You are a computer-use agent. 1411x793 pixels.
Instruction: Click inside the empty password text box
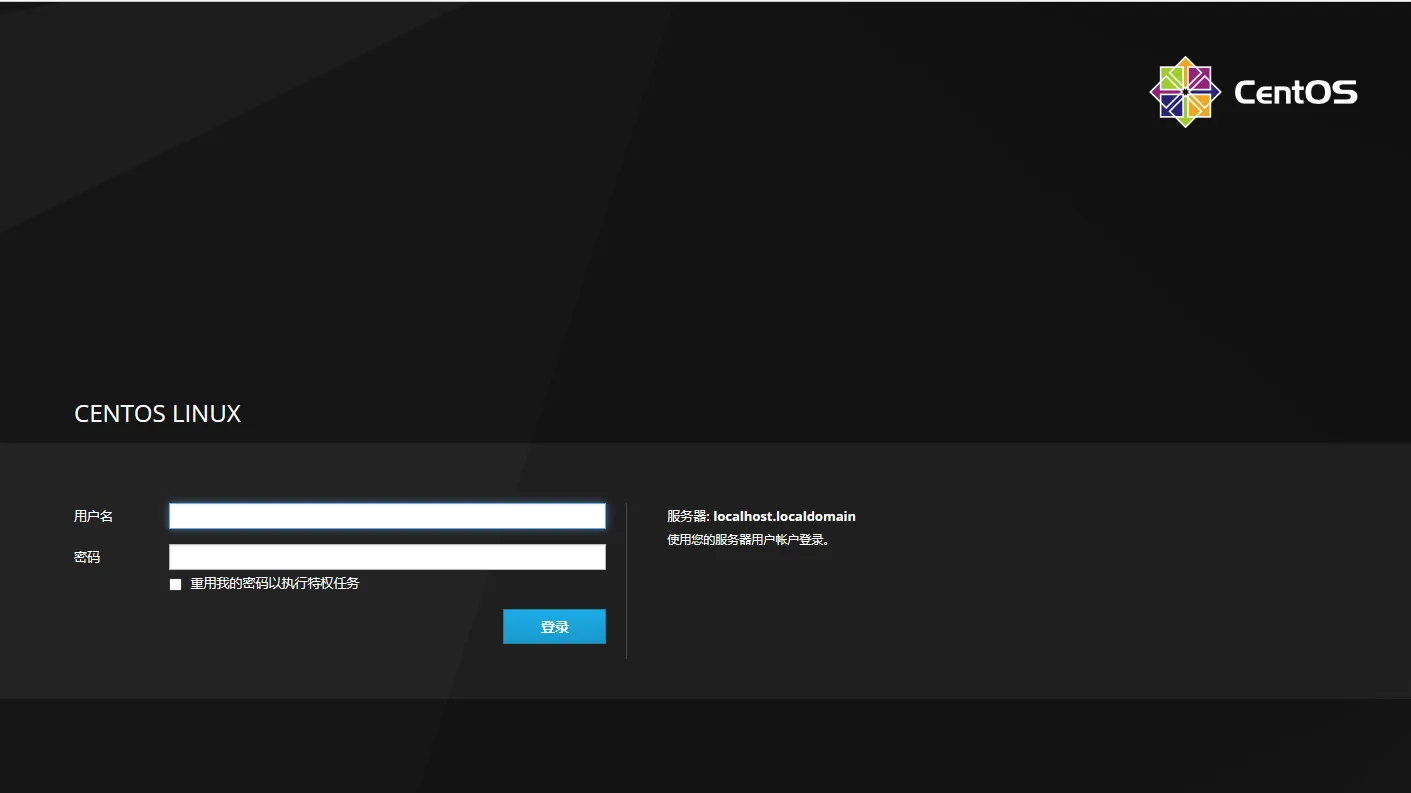[x=387, y=557]
